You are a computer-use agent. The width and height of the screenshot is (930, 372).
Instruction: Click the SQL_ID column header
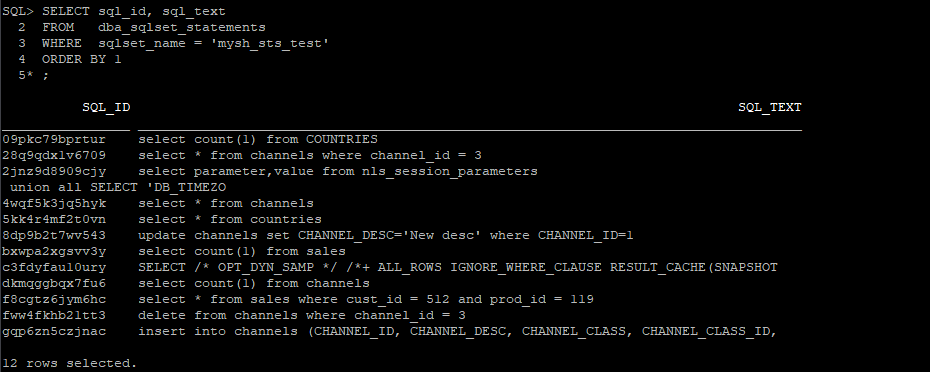tap(106, 107)
